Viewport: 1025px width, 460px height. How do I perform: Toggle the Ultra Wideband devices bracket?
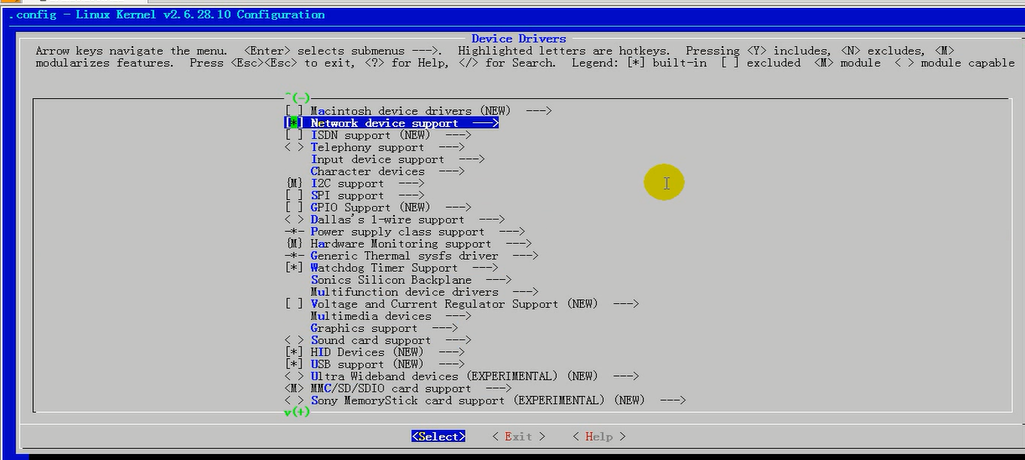tap(294, 376)
